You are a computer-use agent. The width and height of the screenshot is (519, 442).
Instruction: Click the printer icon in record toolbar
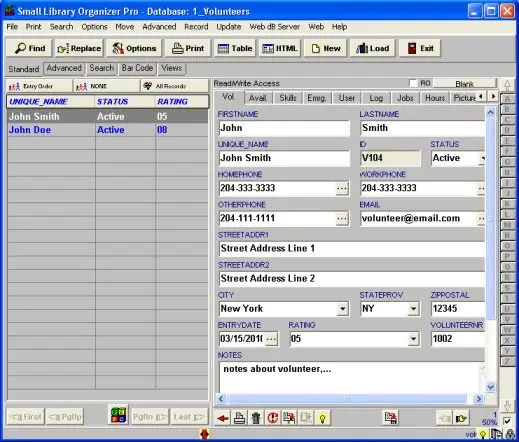(x=239, y=418)
